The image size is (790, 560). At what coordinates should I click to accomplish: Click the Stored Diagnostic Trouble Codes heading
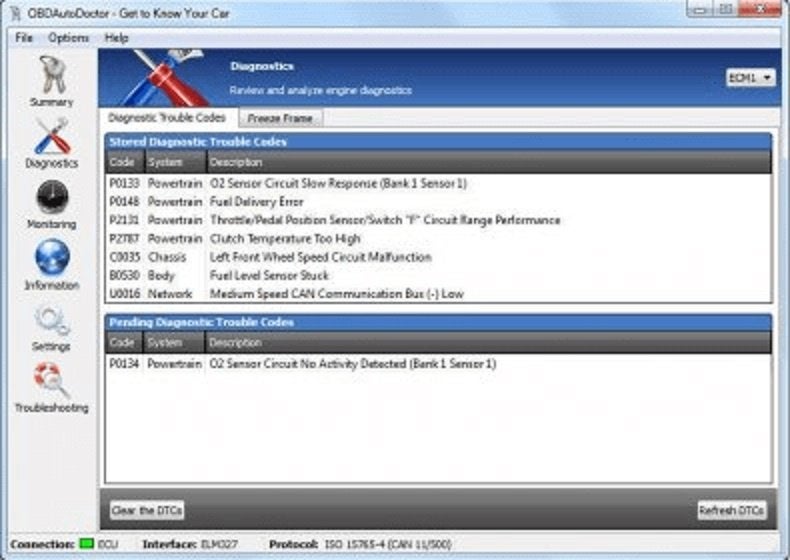pyautogui.click(x=198, y=142)
